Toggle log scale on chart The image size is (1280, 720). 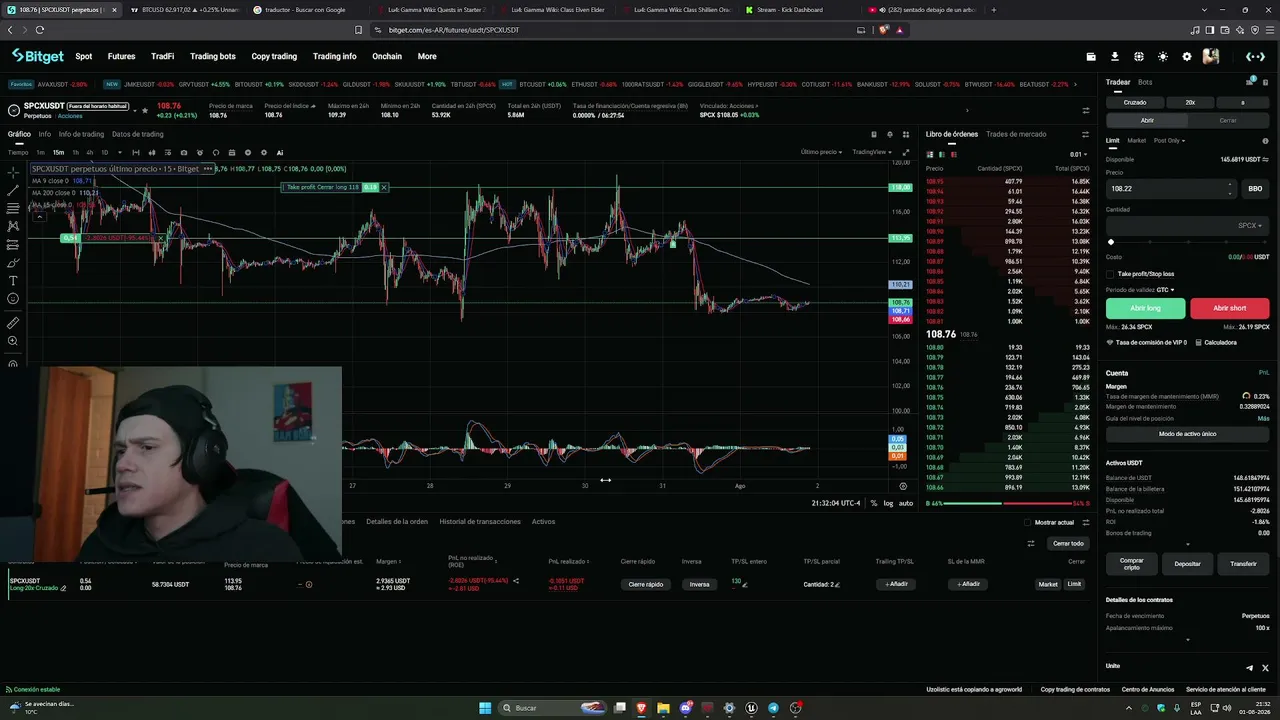888,503
